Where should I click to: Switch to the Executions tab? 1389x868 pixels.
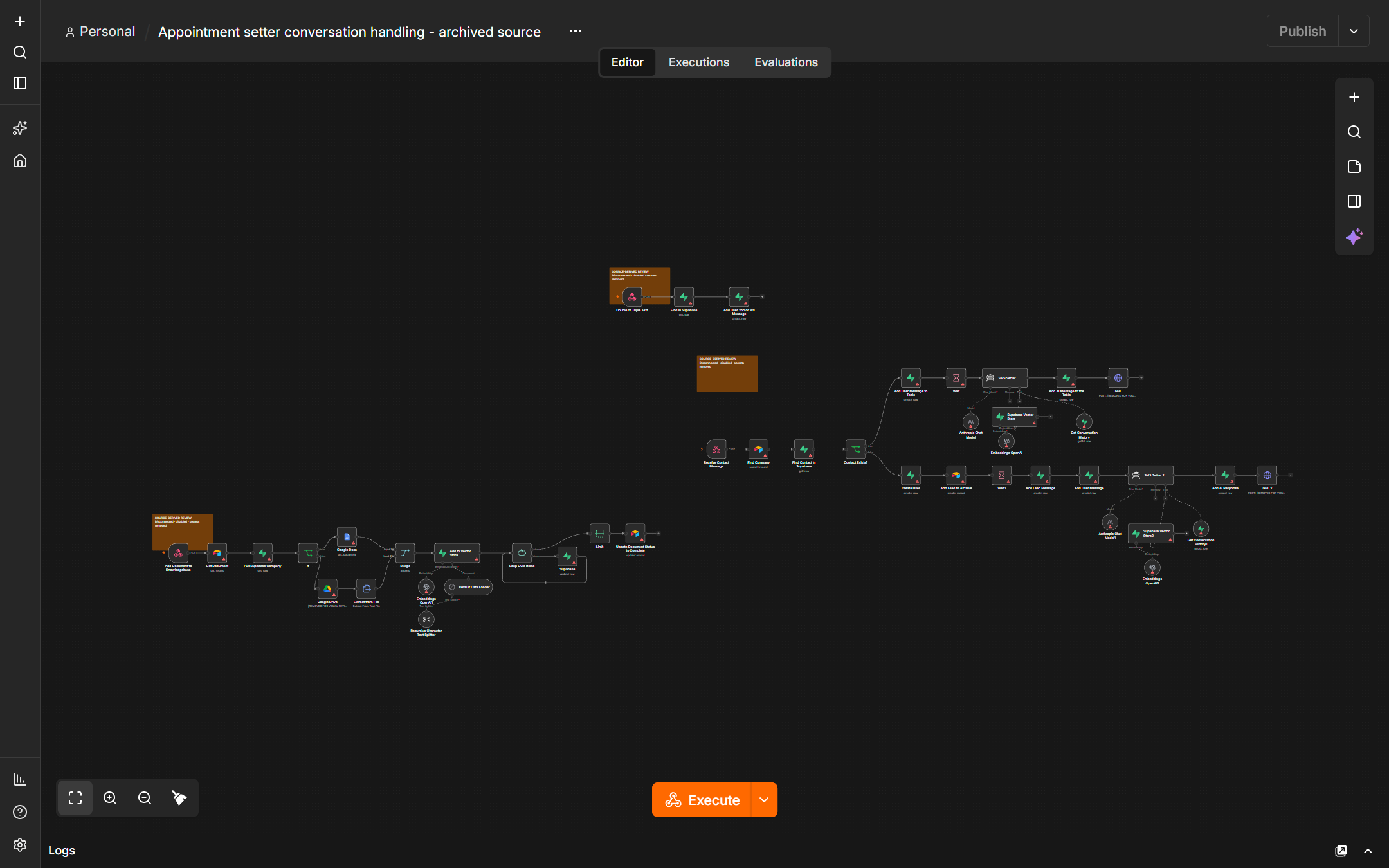(699, 62)
